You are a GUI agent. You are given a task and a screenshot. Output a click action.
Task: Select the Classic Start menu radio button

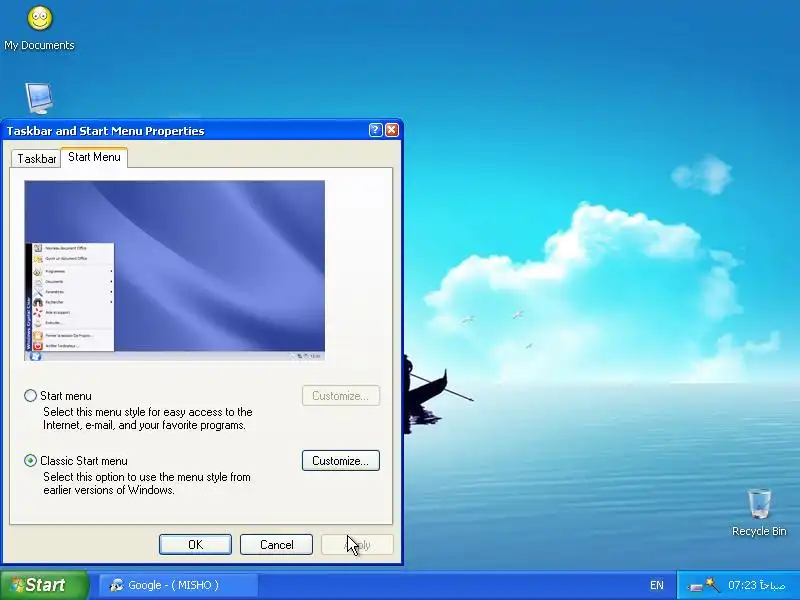31,460
